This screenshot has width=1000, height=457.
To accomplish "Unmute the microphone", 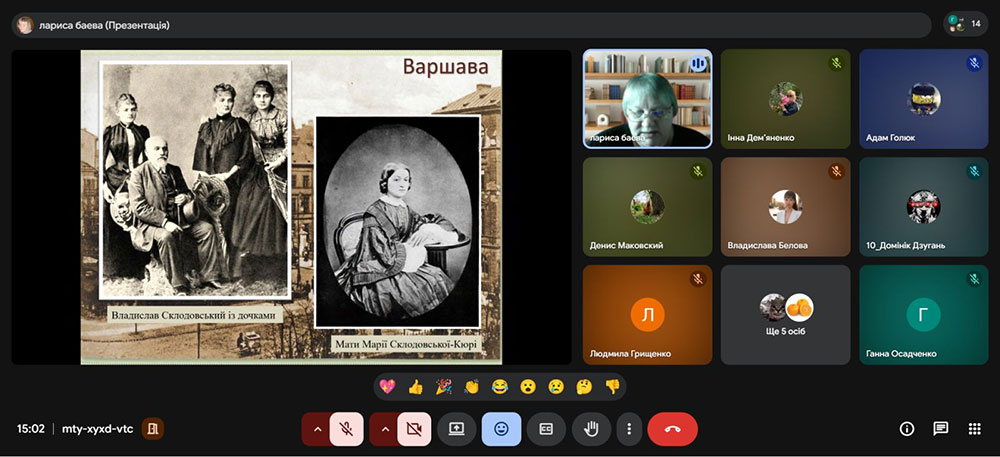I will [347, 429].
